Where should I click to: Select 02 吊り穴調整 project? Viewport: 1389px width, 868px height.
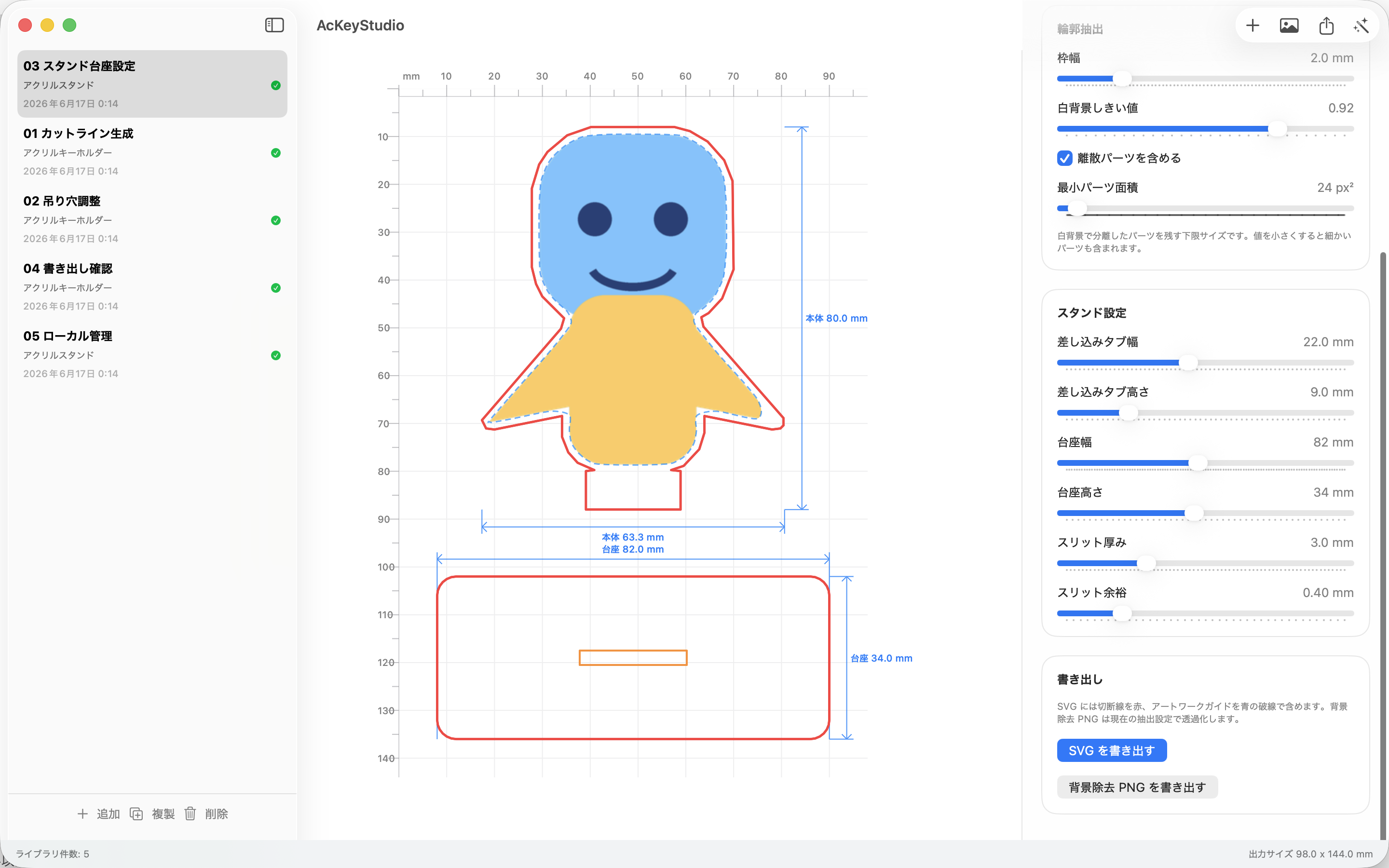[152, 219]
